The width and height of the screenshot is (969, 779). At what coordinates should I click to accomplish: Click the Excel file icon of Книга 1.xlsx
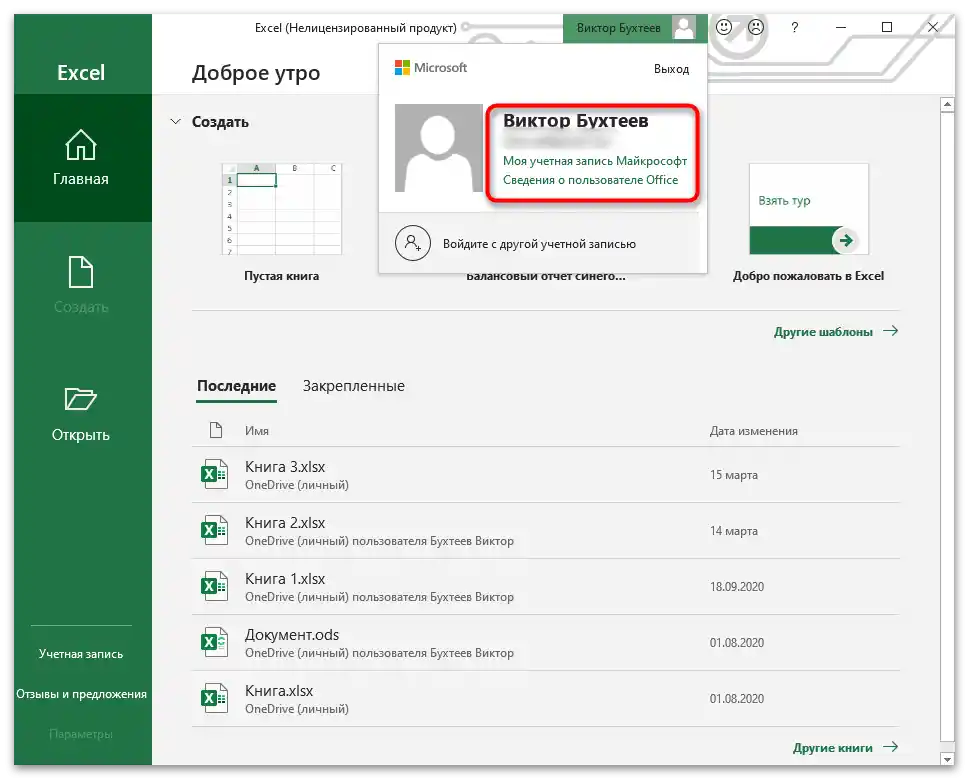(x=214, y=586)
